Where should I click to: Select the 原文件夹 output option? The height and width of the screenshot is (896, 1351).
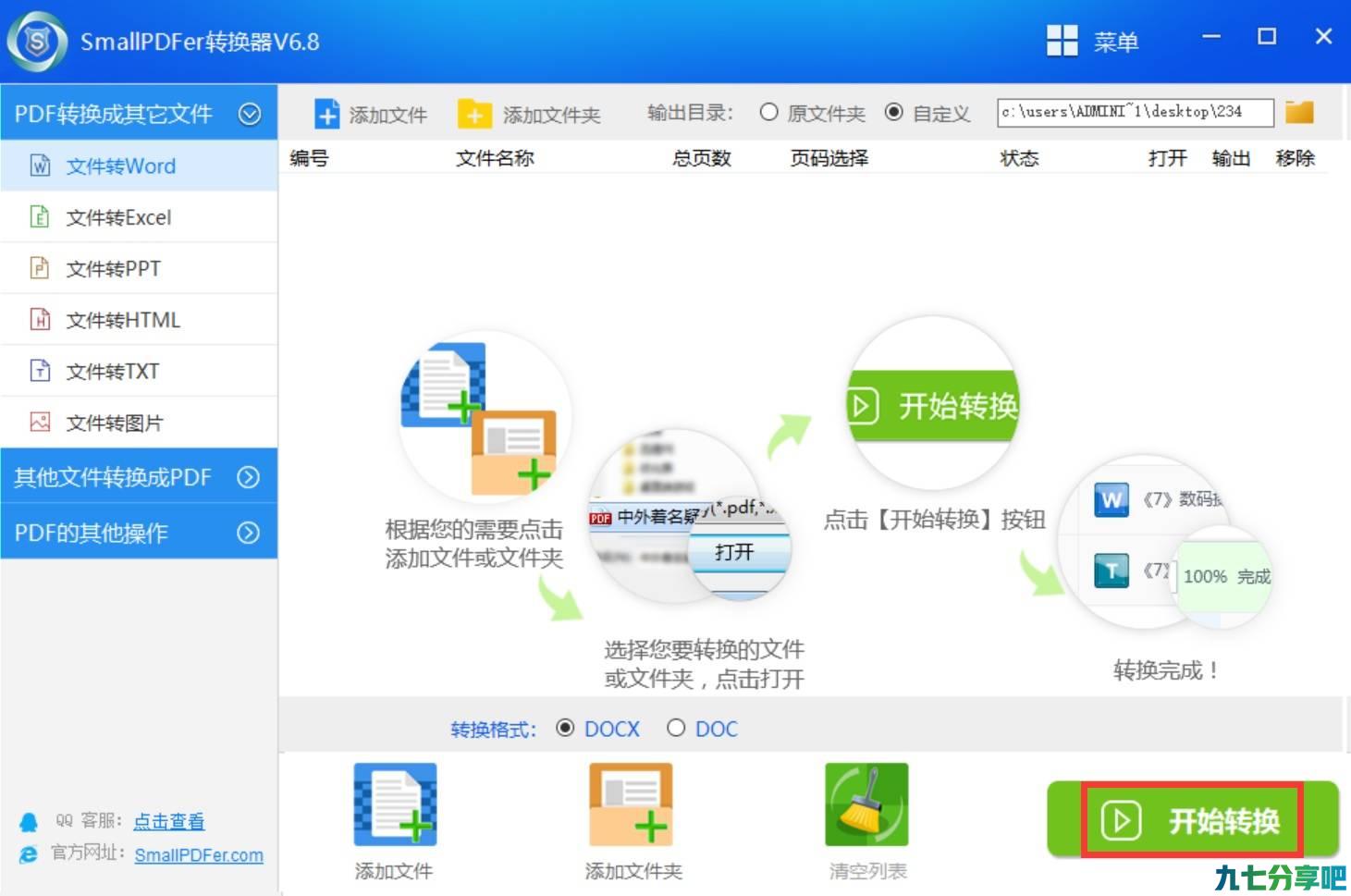coord(812,113)
